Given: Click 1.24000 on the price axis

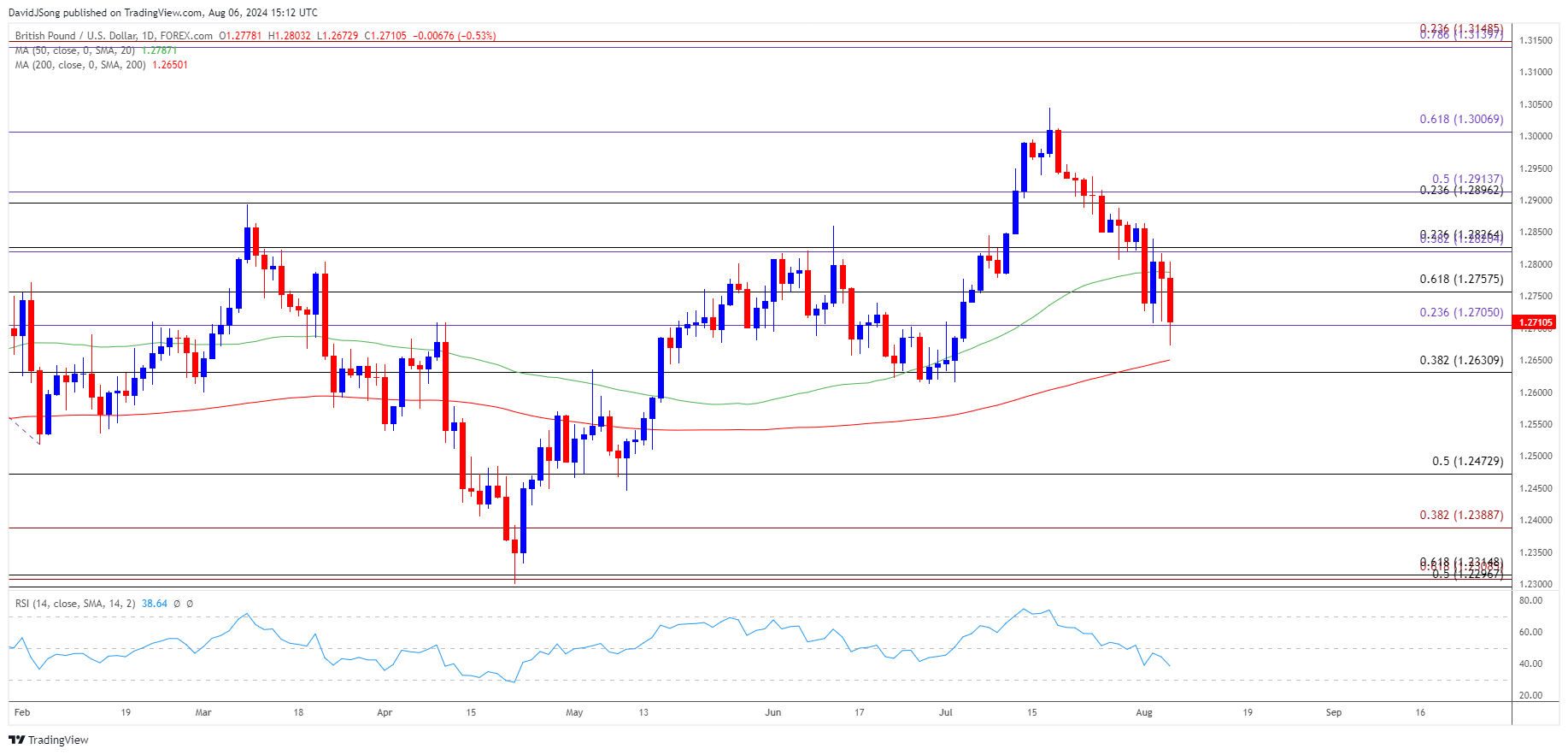Looking at the screenshot, I should [x=1536, y=520].
